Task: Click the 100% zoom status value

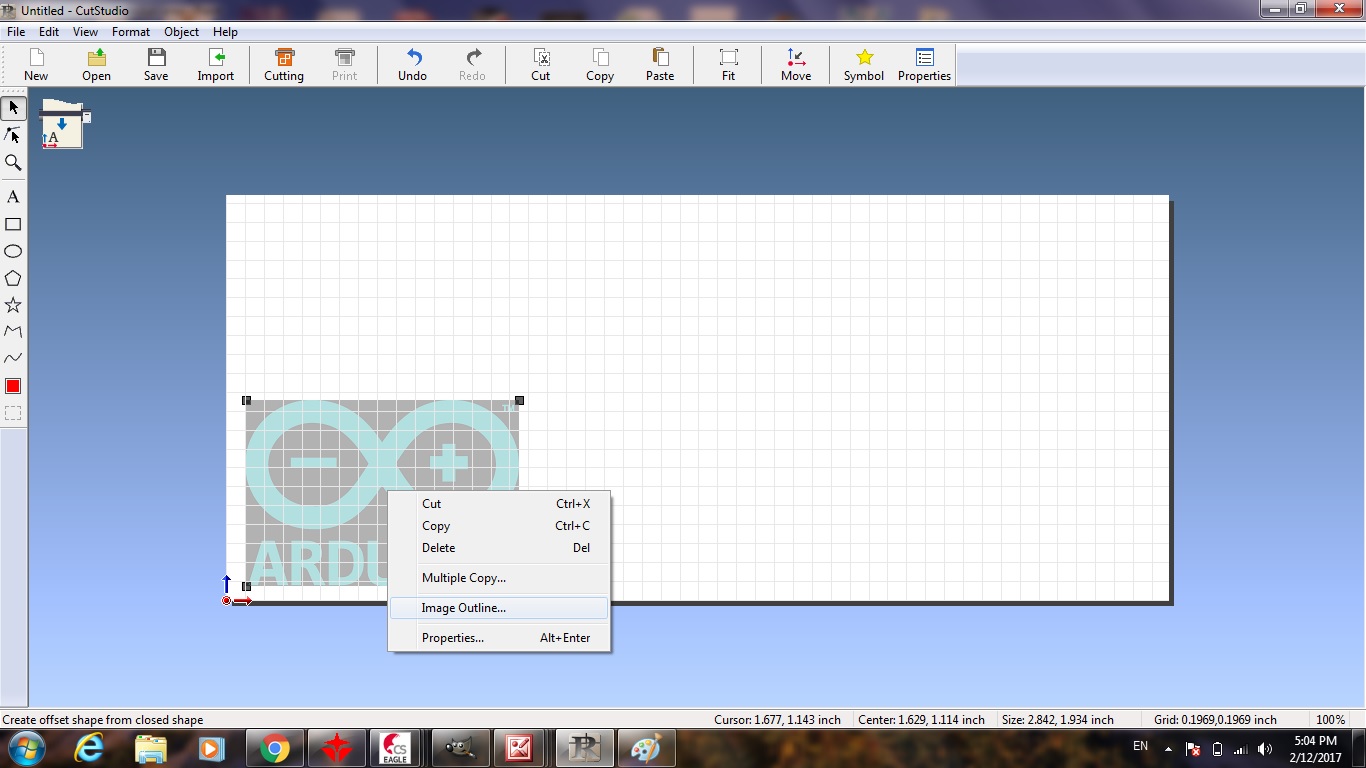Action: tap(1330, 720)
